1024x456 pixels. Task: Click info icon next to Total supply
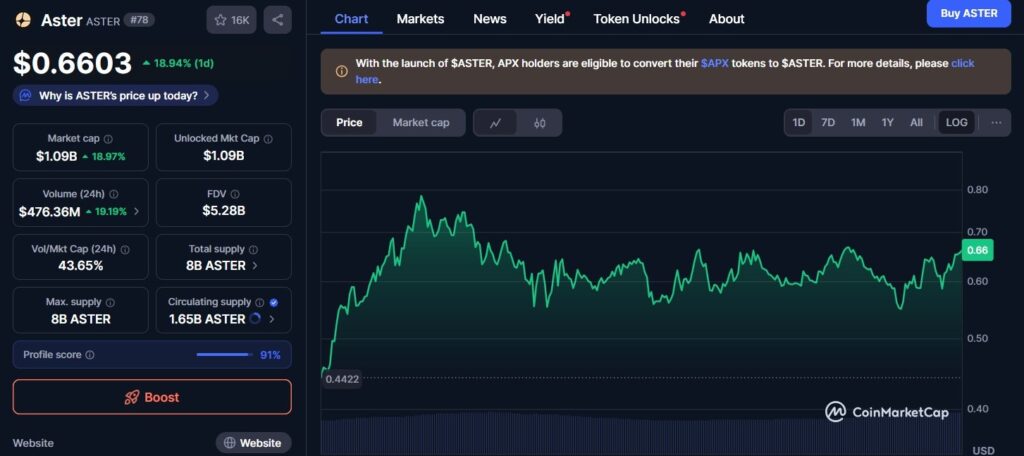253,250
